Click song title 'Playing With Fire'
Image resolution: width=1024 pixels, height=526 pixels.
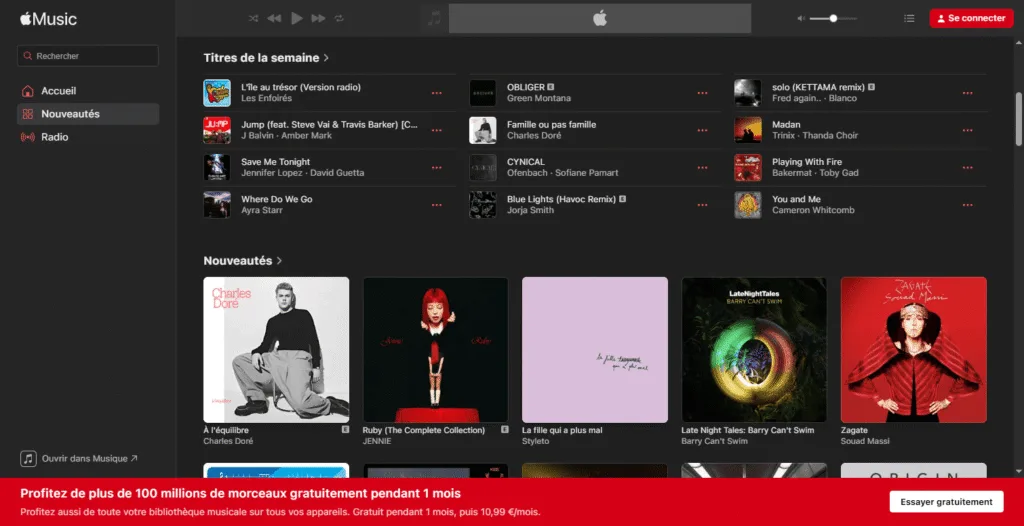click(807, 161)
